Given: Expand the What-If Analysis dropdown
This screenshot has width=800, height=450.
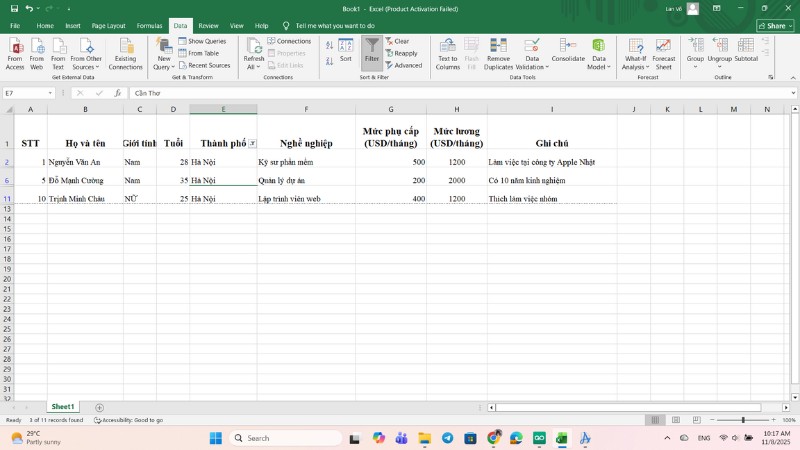Looking at the screenshot, I should pos(635,66).
